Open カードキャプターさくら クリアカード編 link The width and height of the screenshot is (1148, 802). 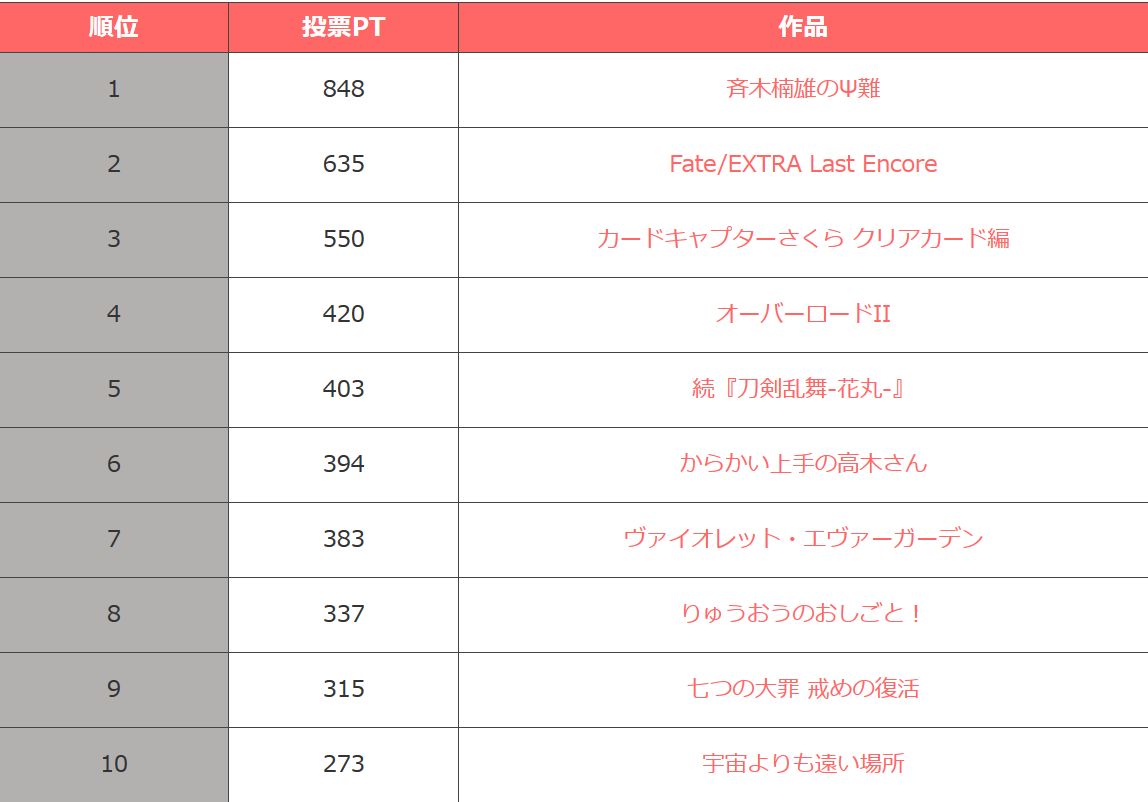point(803,239)
